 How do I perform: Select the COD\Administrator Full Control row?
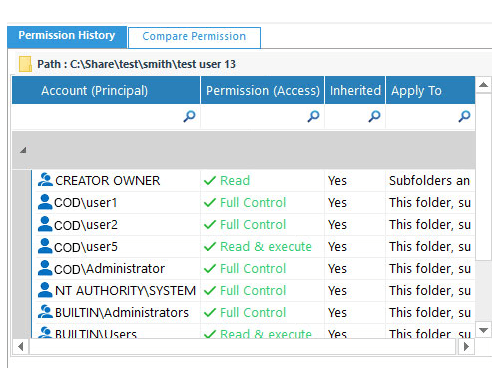click(x=244, y=268)
